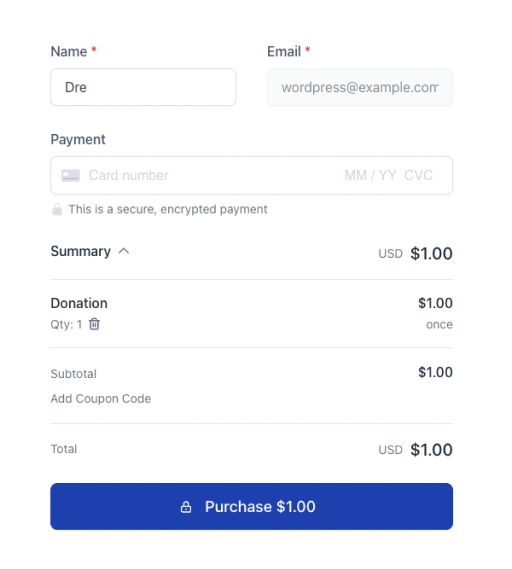Click the Purchase $1.00 button

click(x=251, y=507)
